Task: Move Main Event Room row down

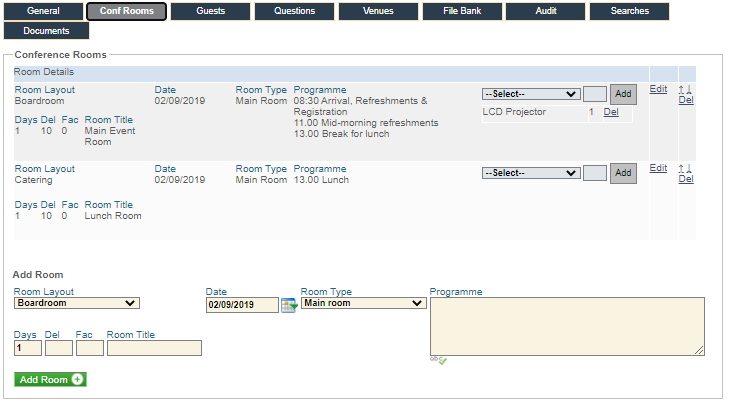Action: (x=689, y=89)
